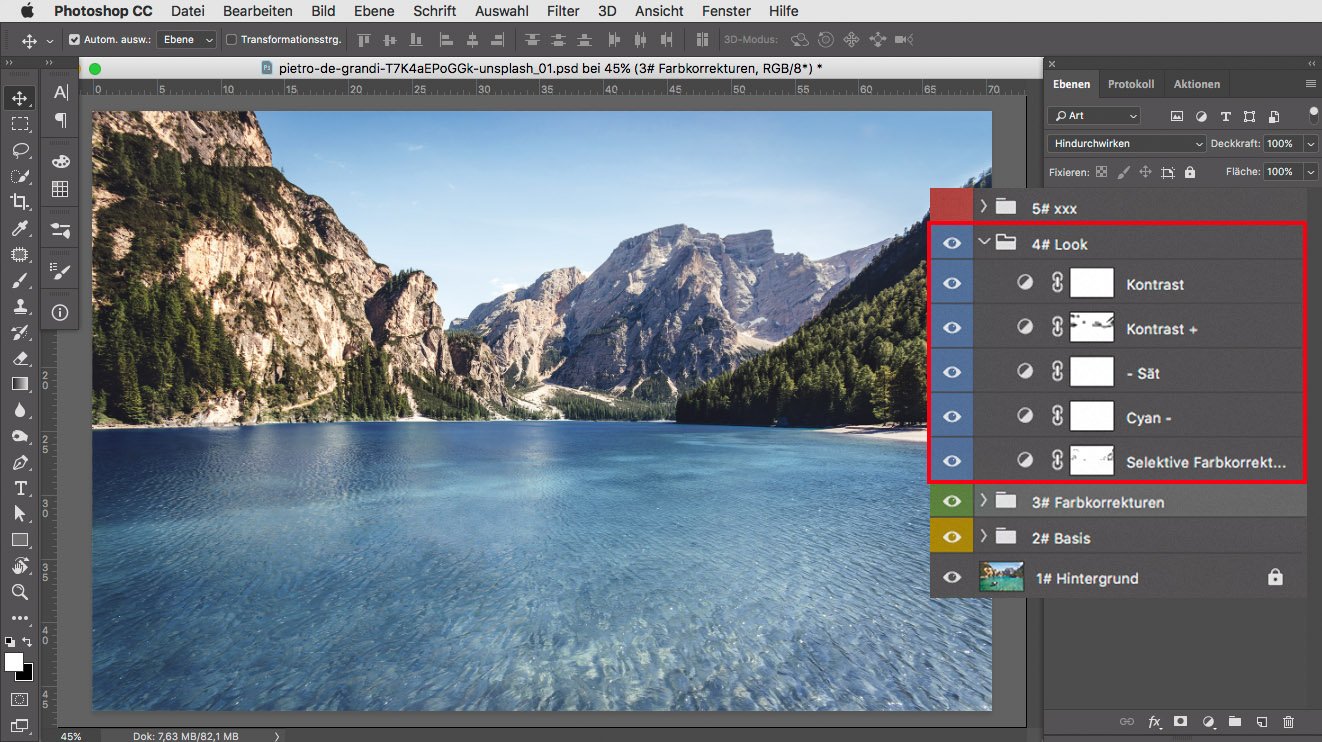Select the Rectangular Marquee tool
The width and height of the screenshot is (1322, 742).
click(20, 124)
